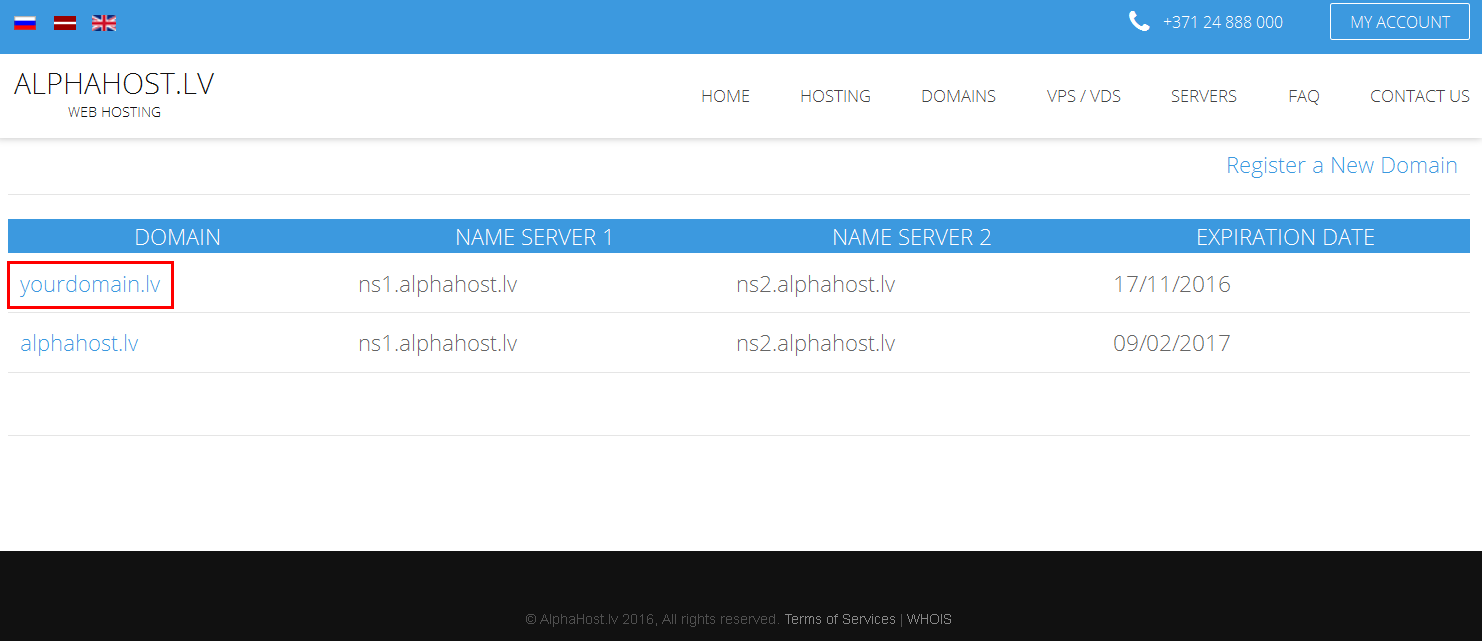The image size is (1482, 641).
Task: Open CONTACT US menu item
Action: tap(1420, 96)
